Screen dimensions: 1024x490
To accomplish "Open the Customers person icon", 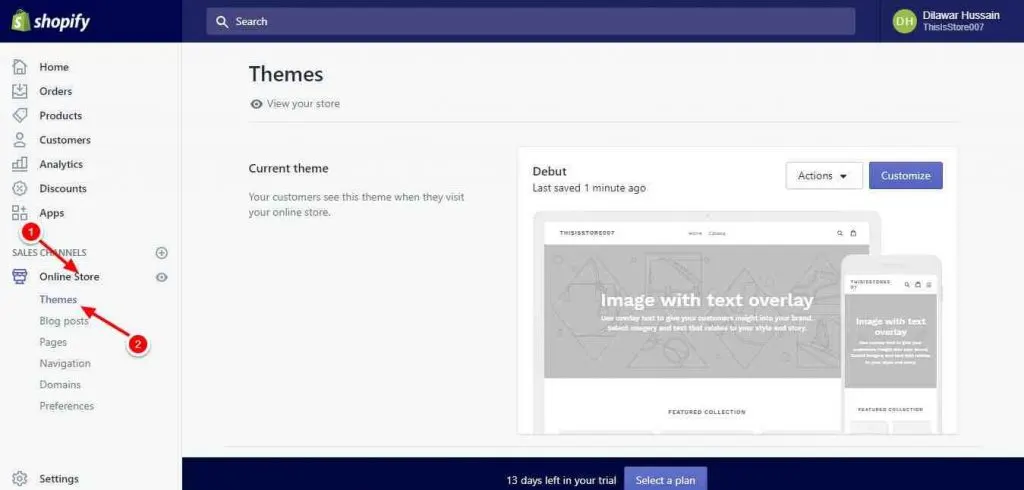I will point(20,139).
